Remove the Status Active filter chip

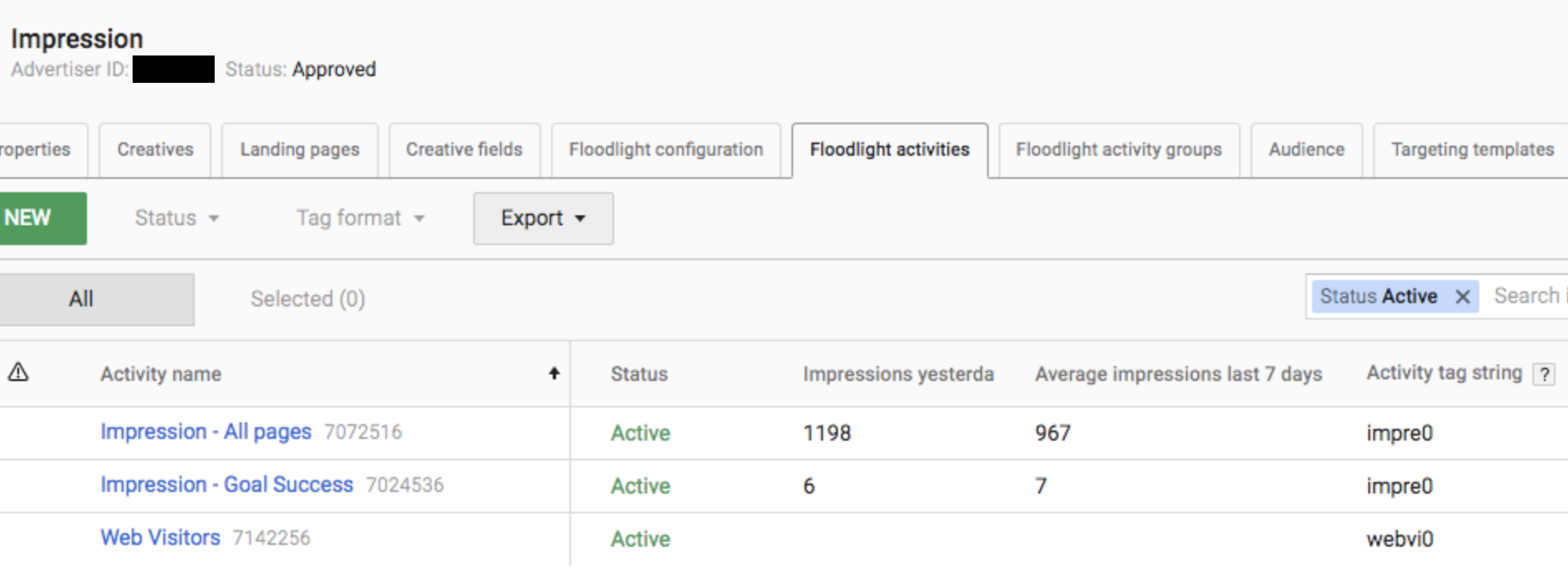click(x=1463, y=296)
